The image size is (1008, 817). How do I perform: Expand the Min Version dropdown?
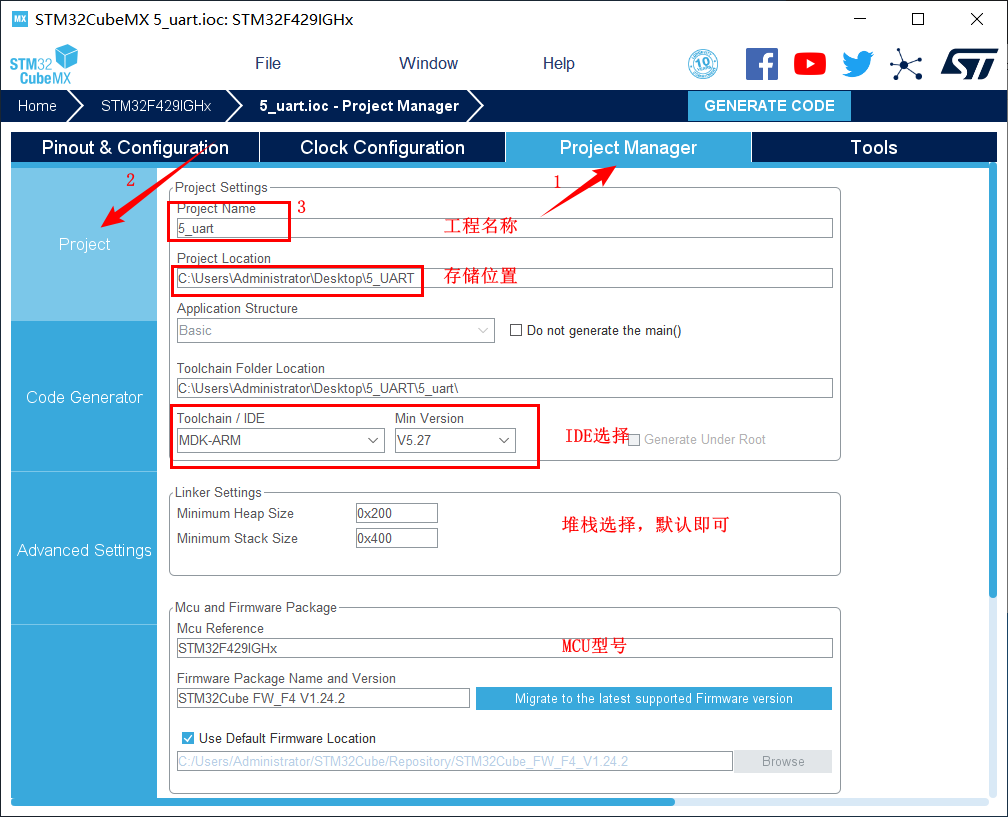(455, 440)
